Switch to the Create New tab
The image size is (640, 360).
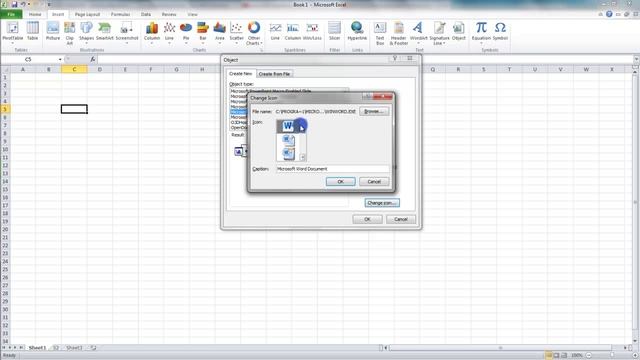tap(240, 73)
